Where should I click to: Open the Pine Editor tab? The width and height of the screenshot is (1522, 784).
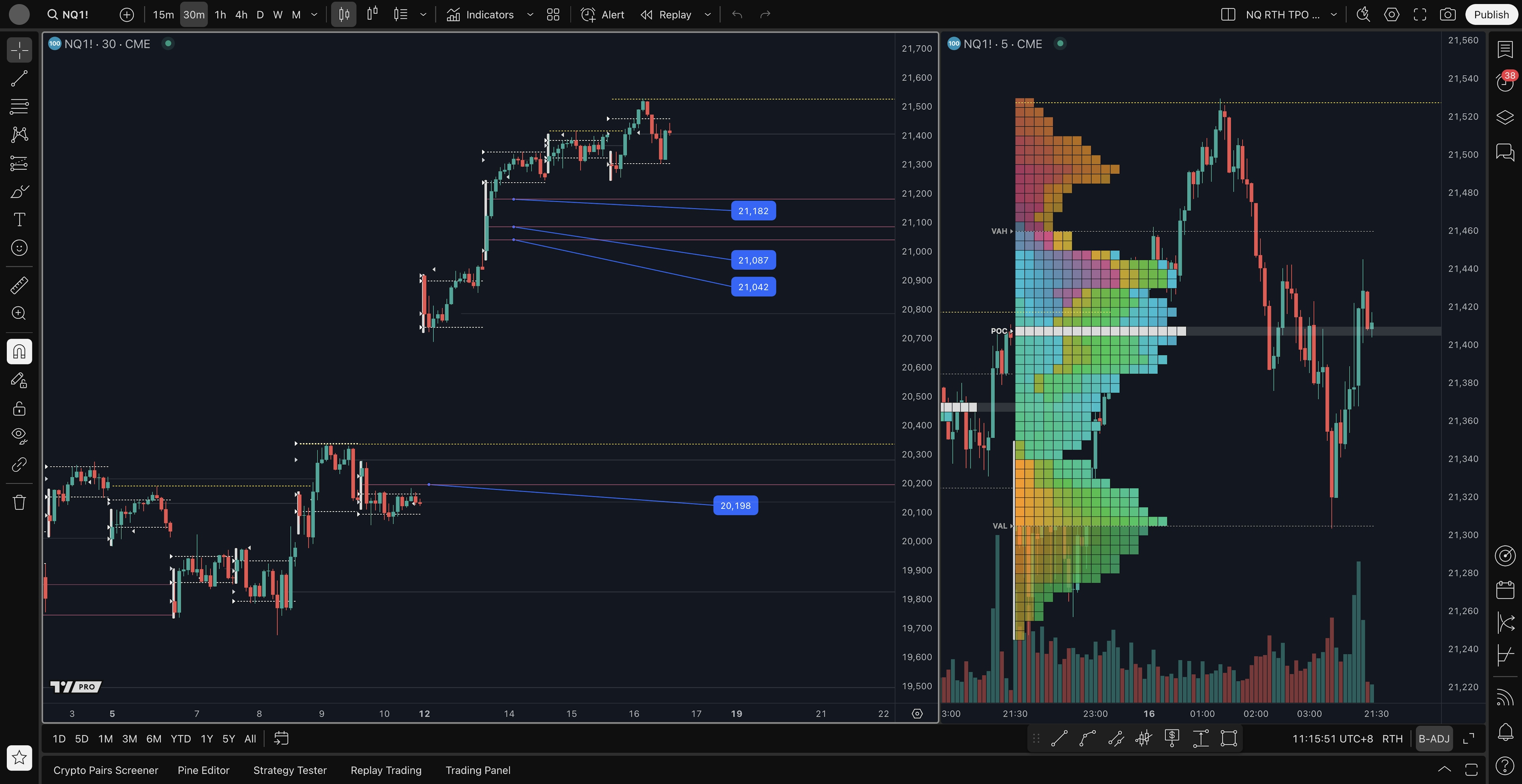203,770
